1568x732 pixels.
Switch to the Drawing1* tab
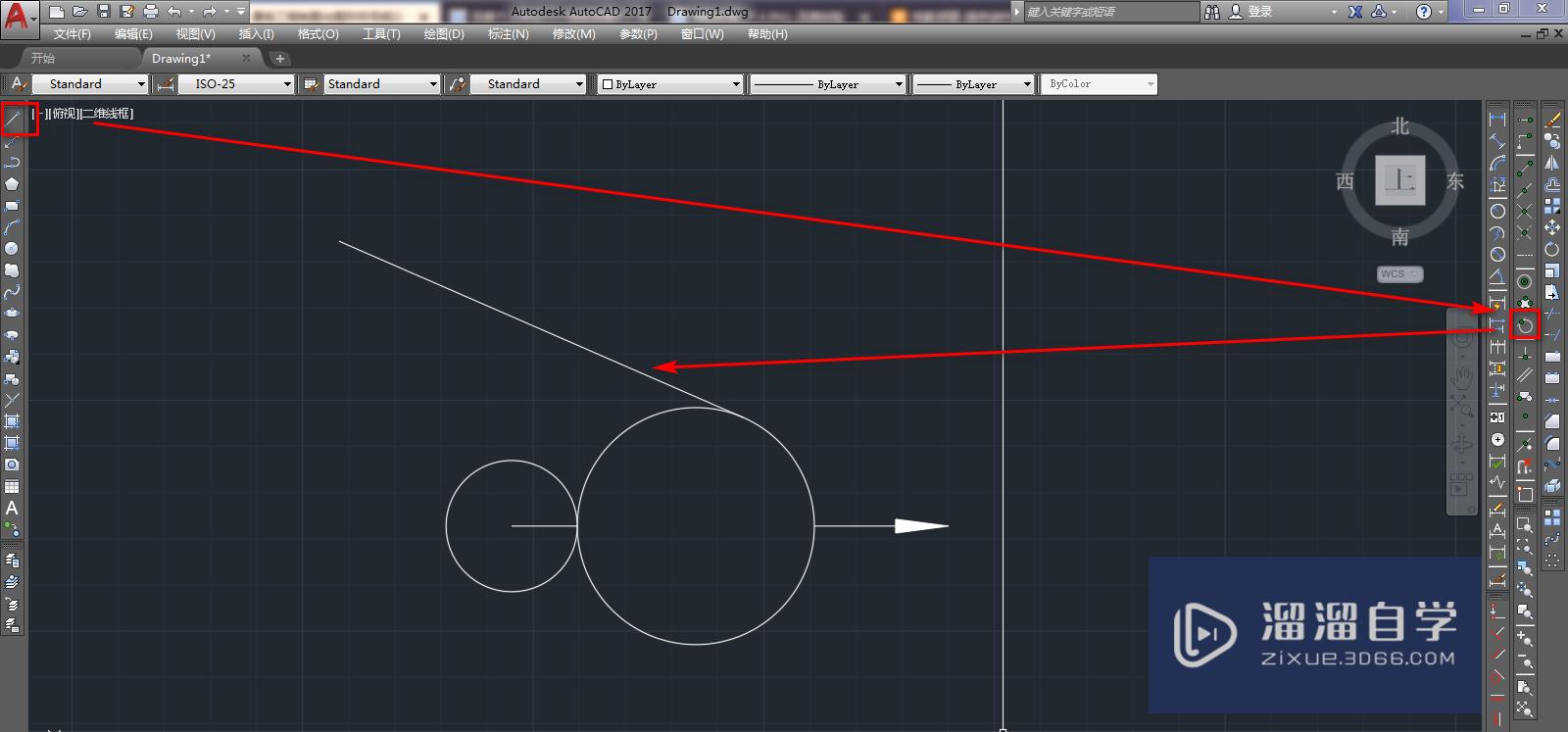tap(181, 59)
